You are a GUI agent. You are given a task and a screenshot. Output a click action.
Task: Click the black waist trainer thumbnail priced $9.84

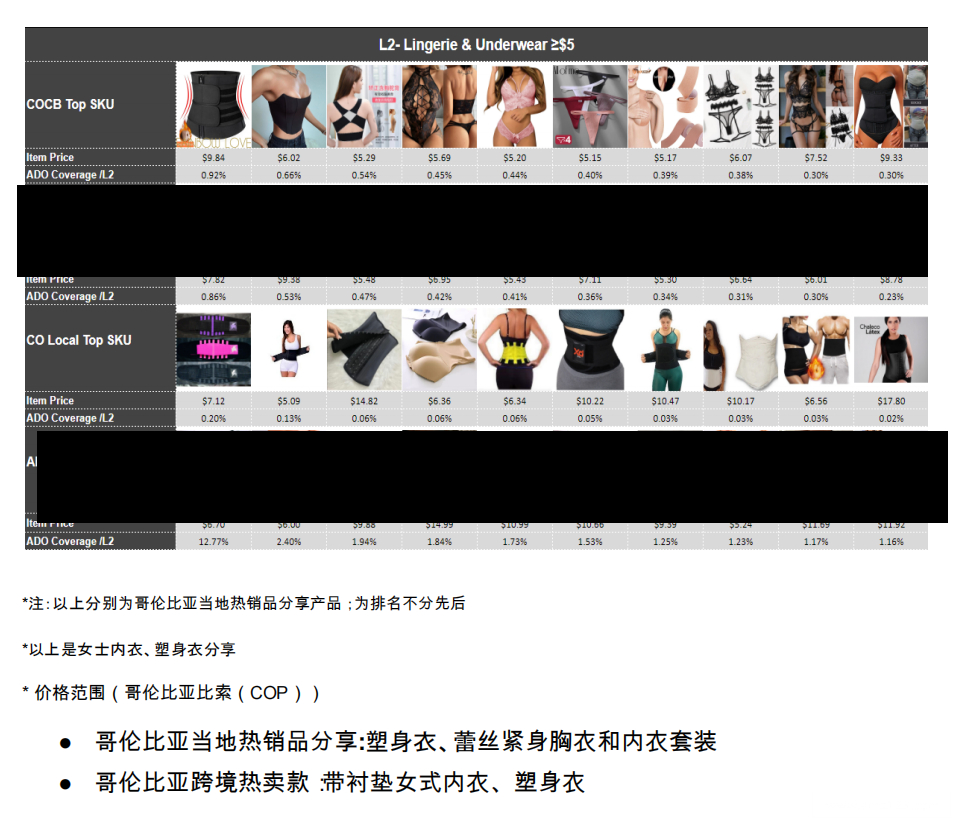[x=213, y=106]
